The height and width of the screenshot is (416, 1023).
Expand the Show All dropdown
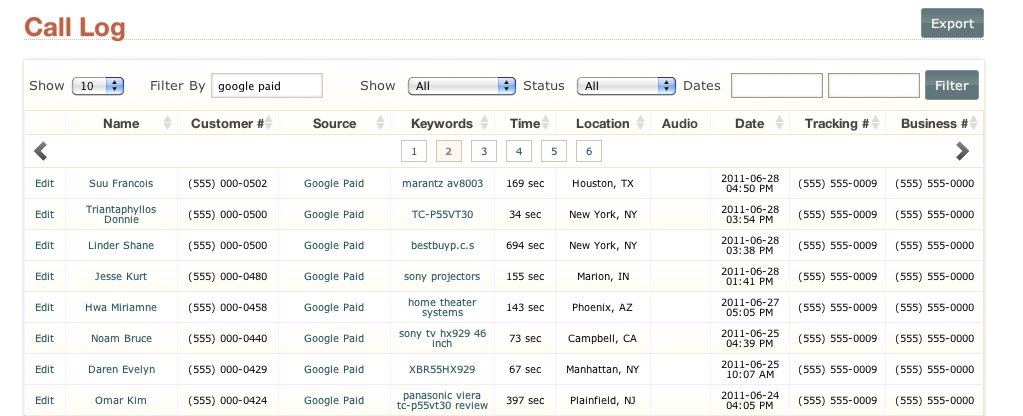461,86
